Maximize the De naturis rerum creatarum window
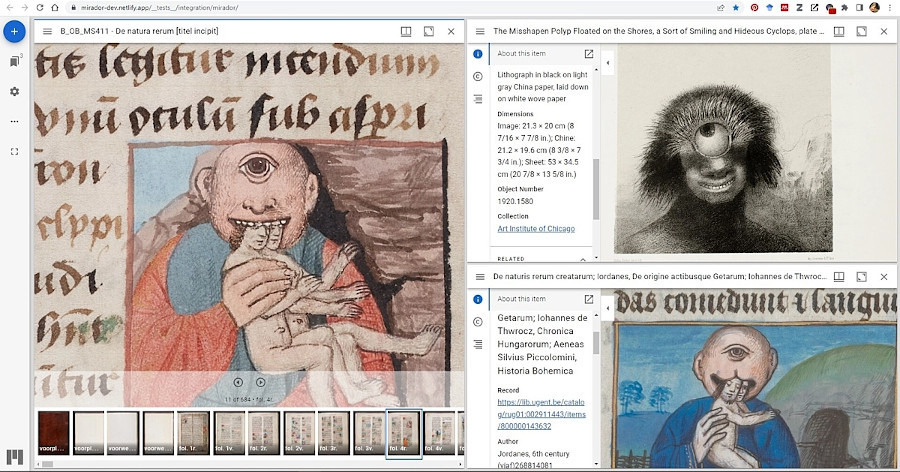 tap(862, 277)
